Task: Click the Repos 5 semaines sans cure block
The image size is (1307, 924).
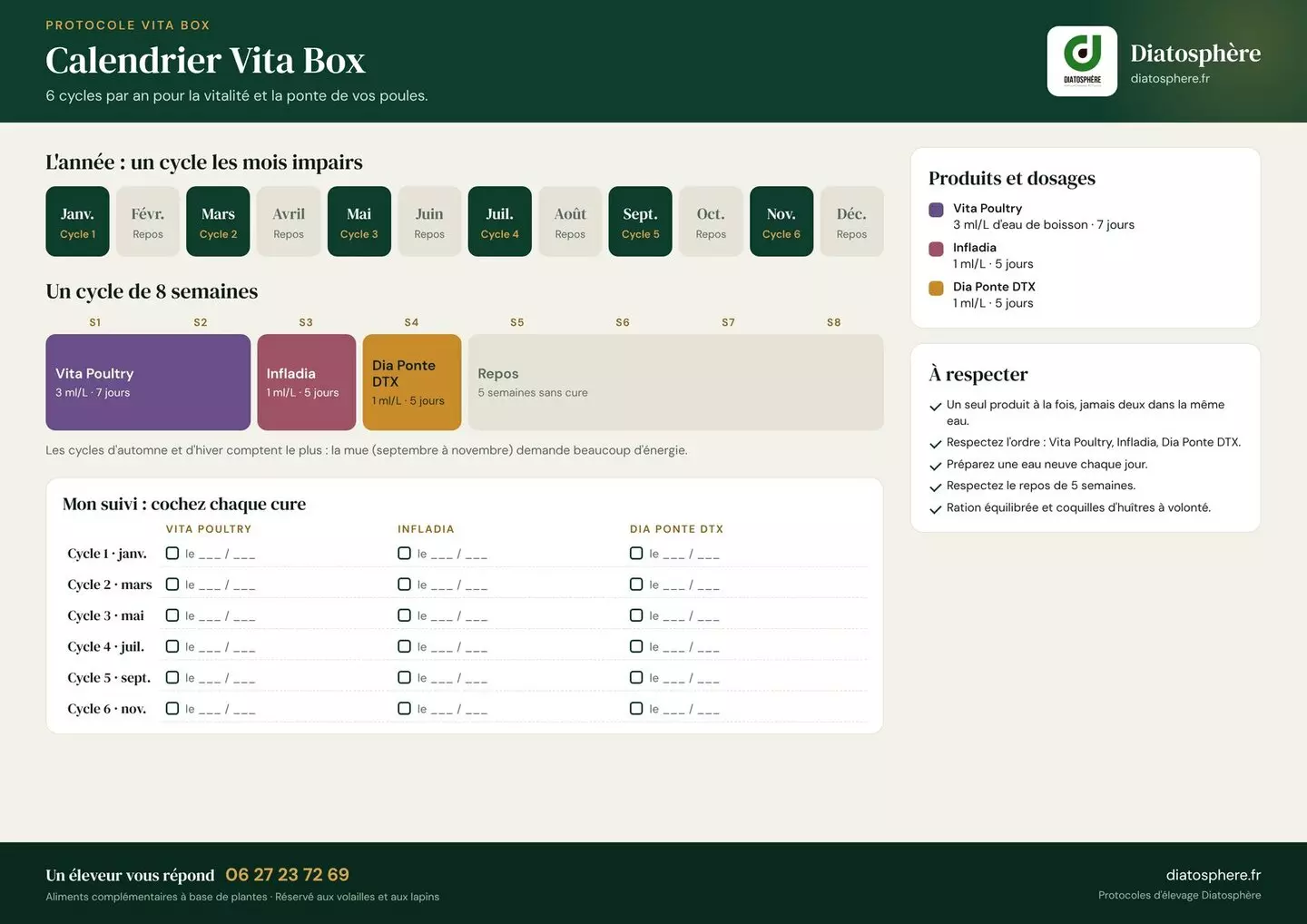Action: tap(676, 382)
